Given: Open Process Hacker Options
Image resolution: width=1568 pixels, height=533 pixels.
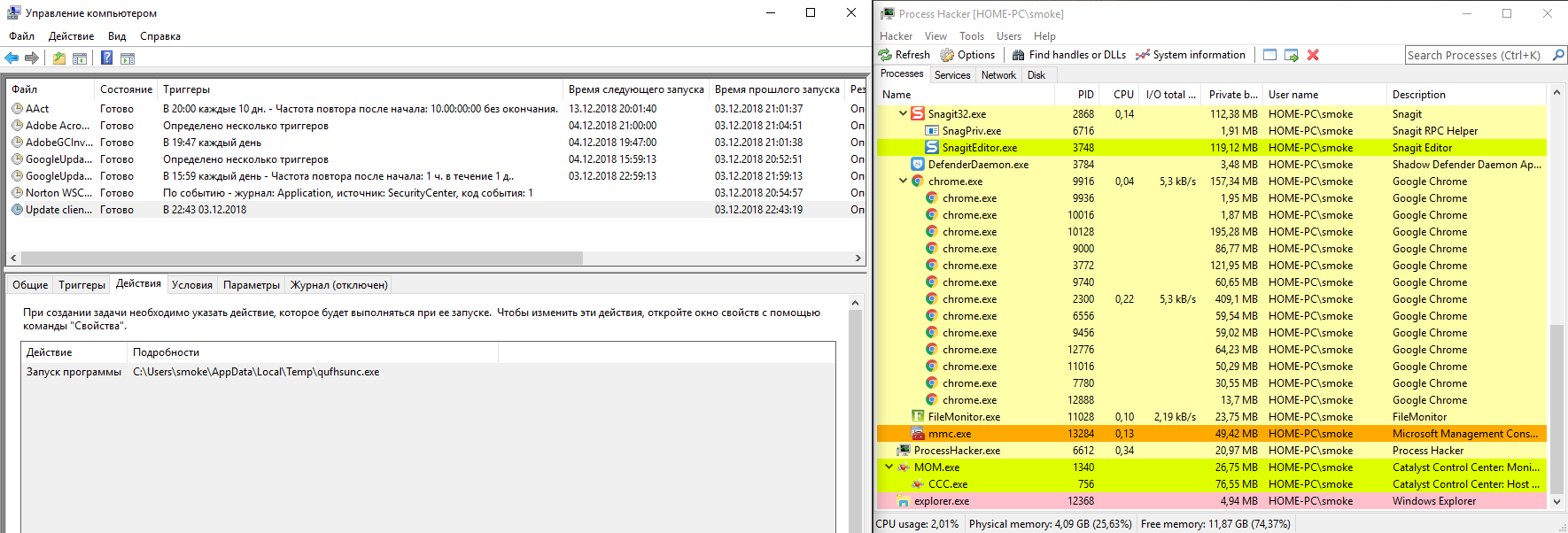Looking at the screenshot, I should coord(967,55).
